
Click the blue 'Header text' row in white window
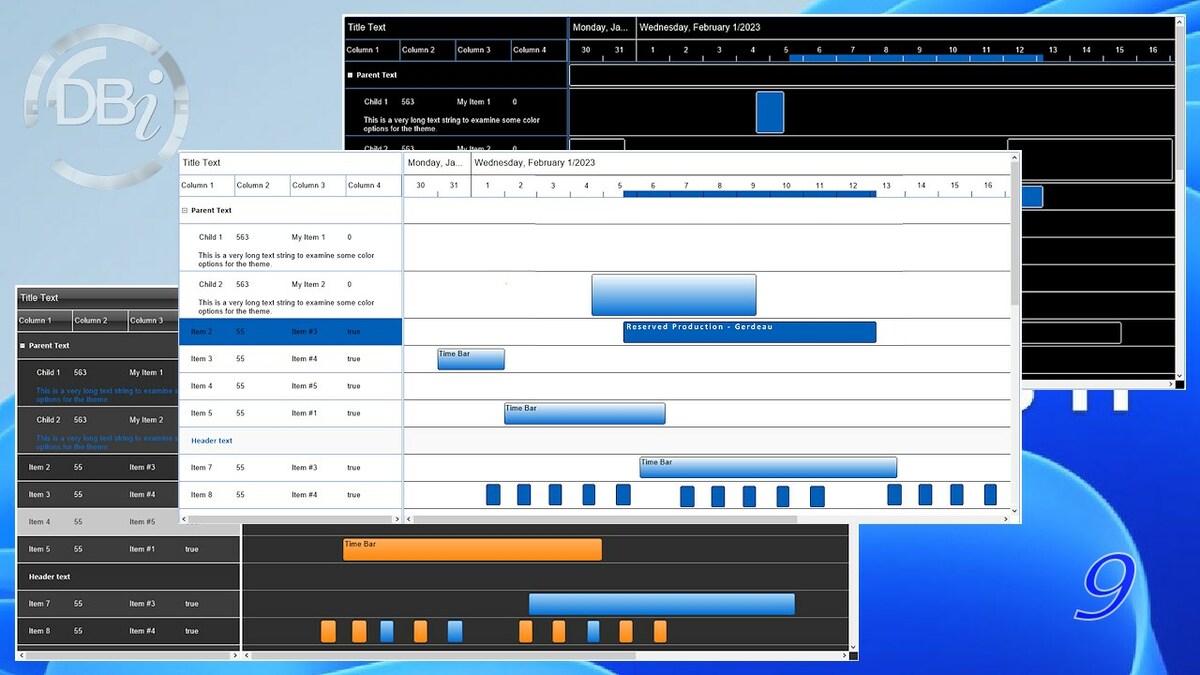coord(291,441)
